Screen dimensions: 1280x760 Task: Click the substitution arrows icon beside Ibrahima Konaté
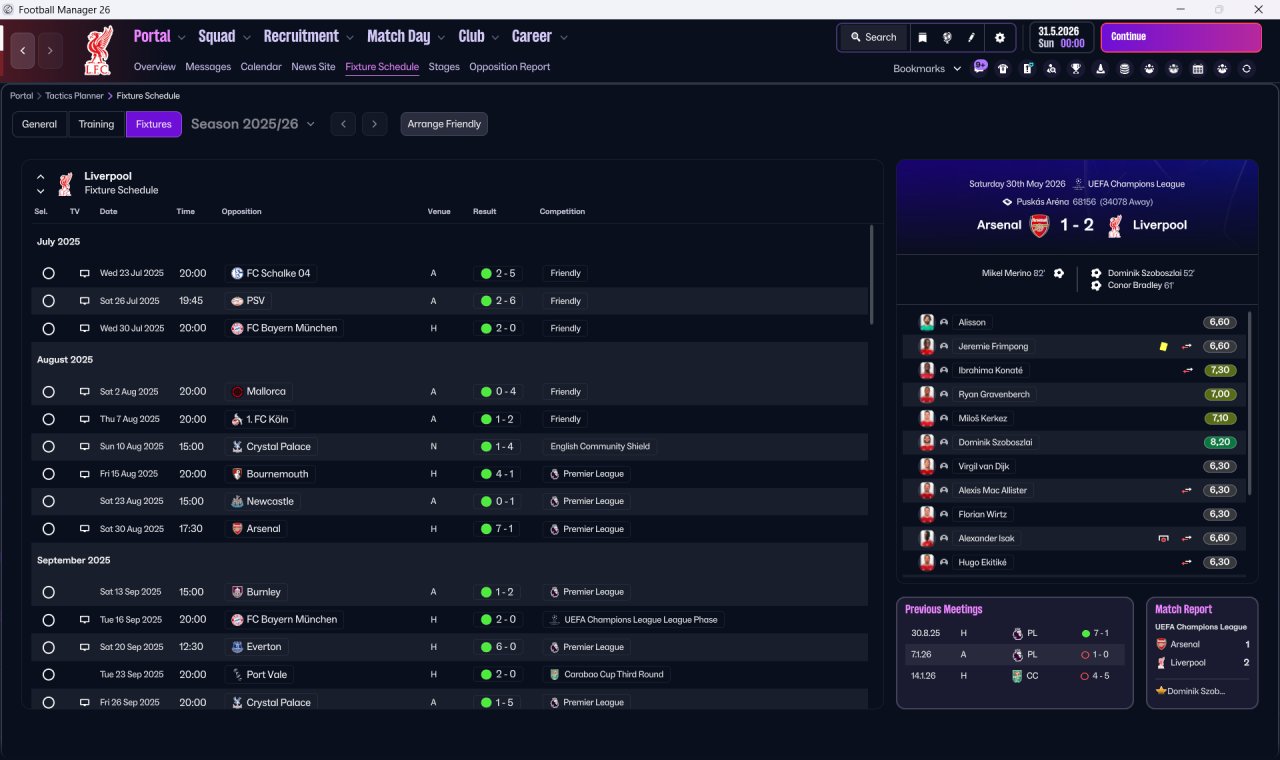(1187, 370)
